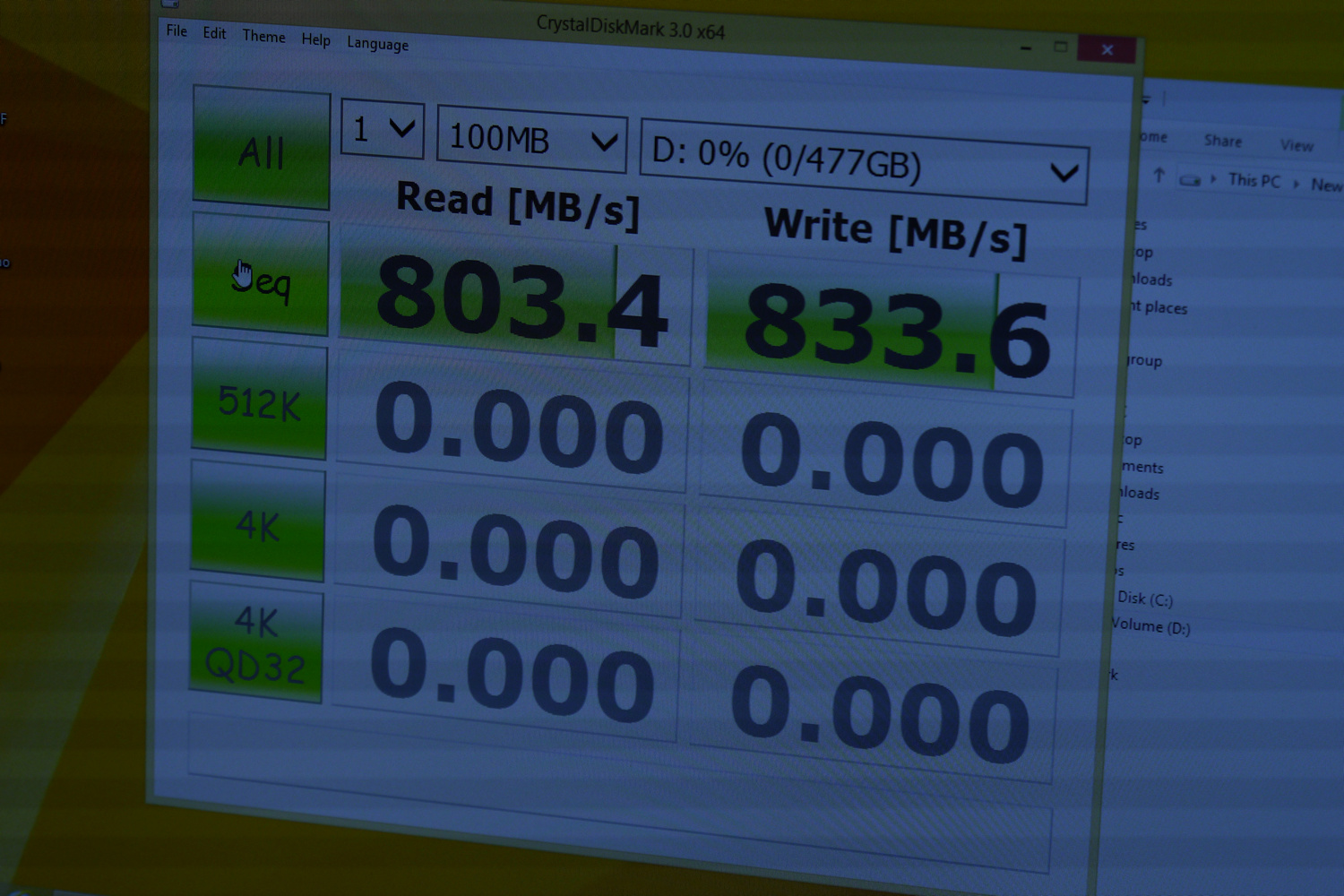This screenshot has height=896, width=1344.
Task: Open the 100MB test size dropdown
Action: (x=531, y=140)
